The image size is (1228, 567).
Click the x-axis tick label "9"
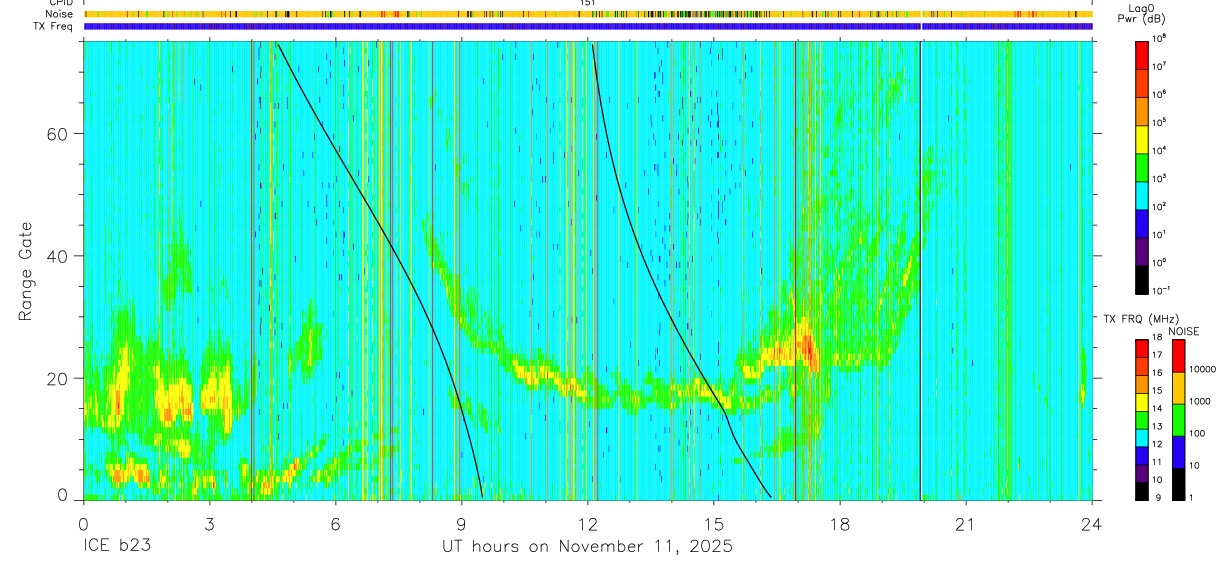461,524
